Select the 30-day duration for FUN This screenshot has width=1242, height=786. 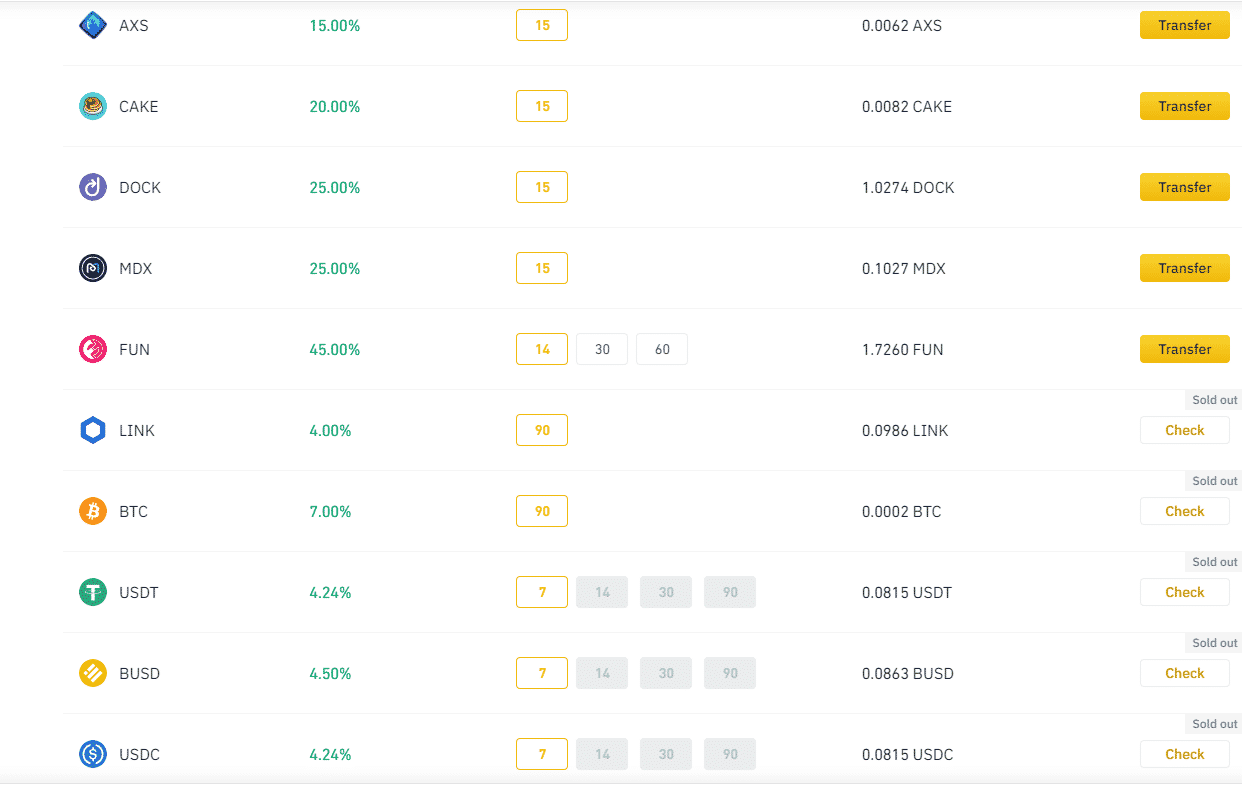coord(602,349)
